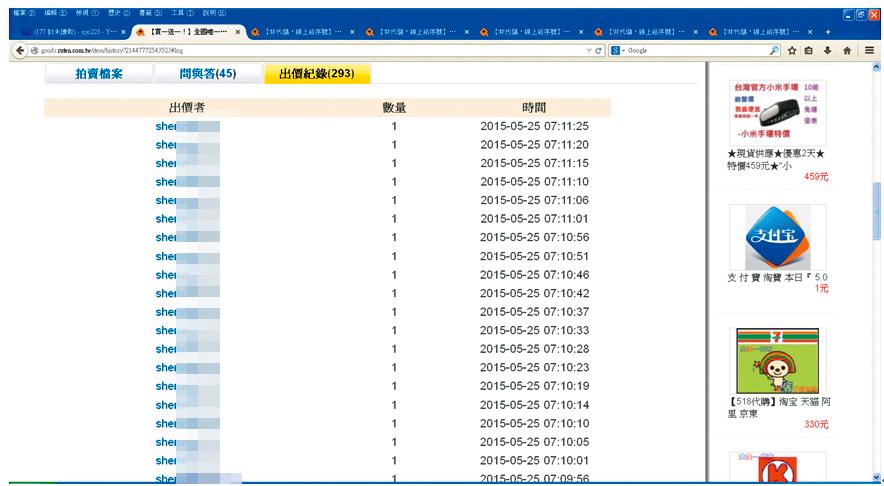Click the 數量 column header
The image size is (884, 486).
click(394, 107)
